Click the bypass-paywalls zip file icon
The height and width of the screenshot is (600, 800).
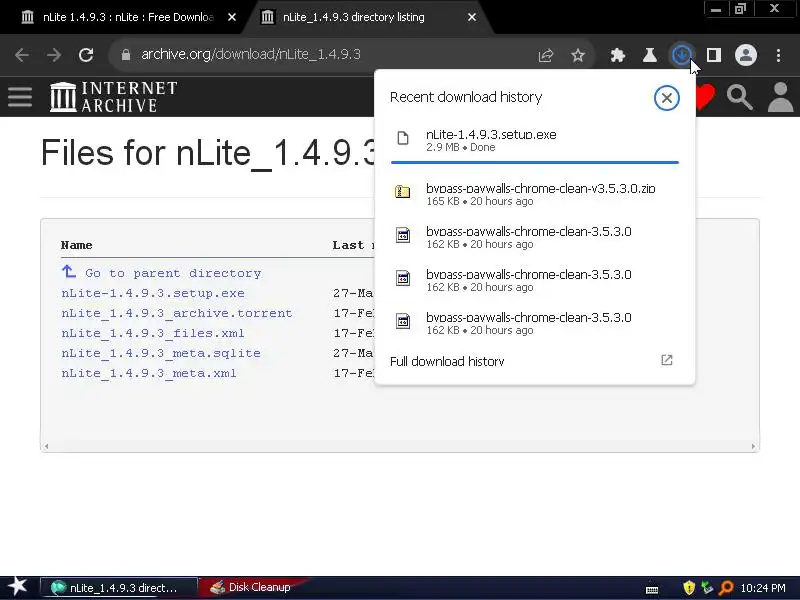pyautogui.click(x=403, y=192)
